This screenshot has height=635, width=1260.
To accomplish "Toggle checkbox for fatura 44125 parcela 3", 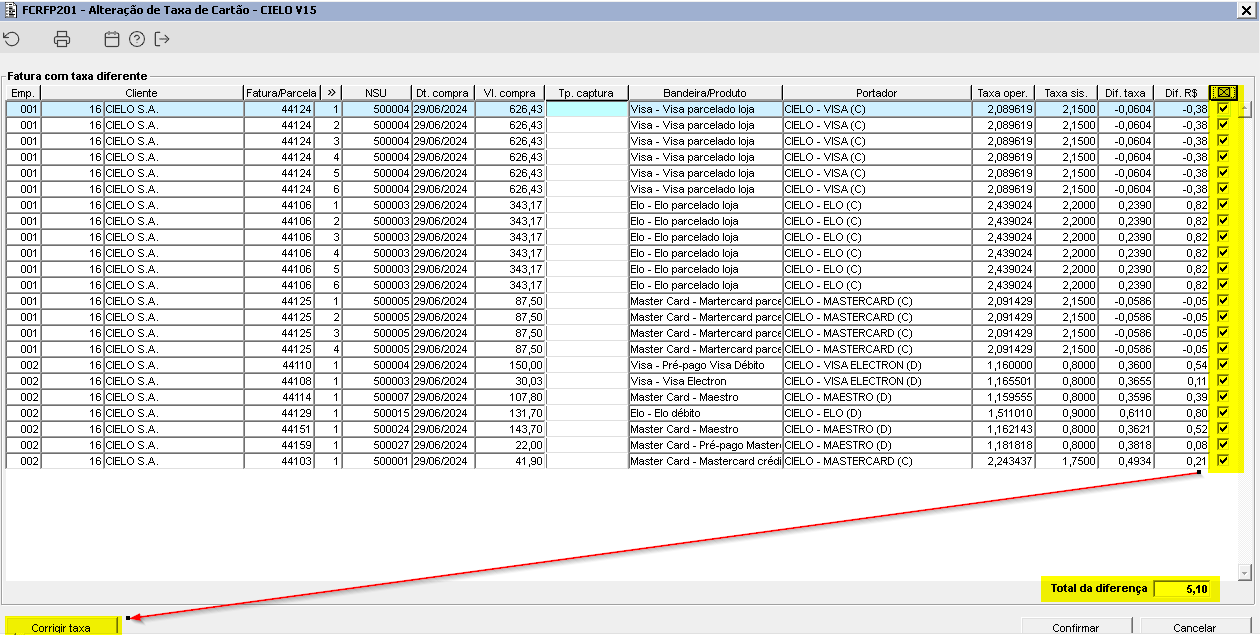I will tap(1222, 333).
